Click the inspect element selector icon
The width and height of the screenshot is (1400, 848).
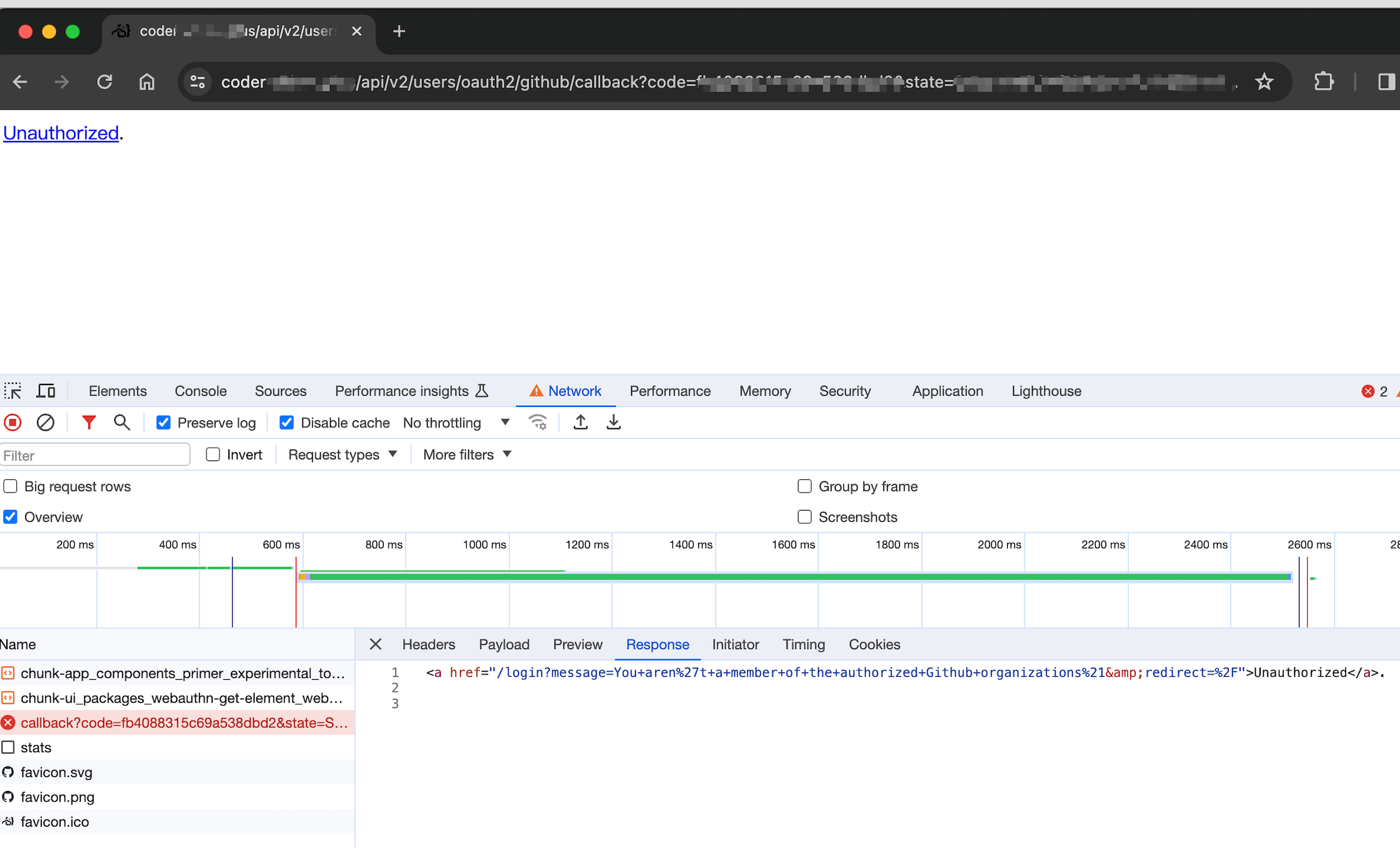(13, 391)
